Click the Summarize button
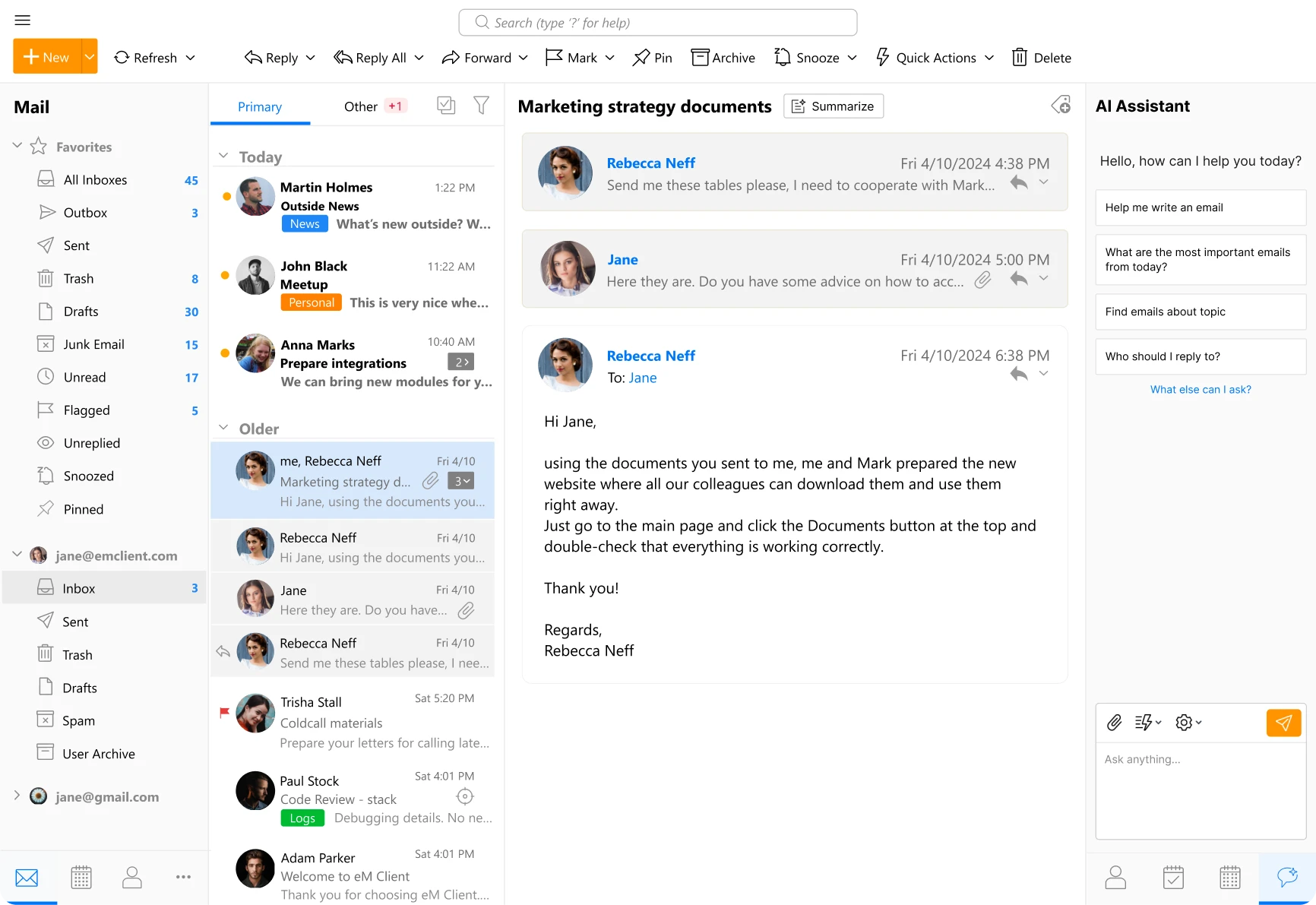This screenshot has height=905, width=1316. click(834, 106)
